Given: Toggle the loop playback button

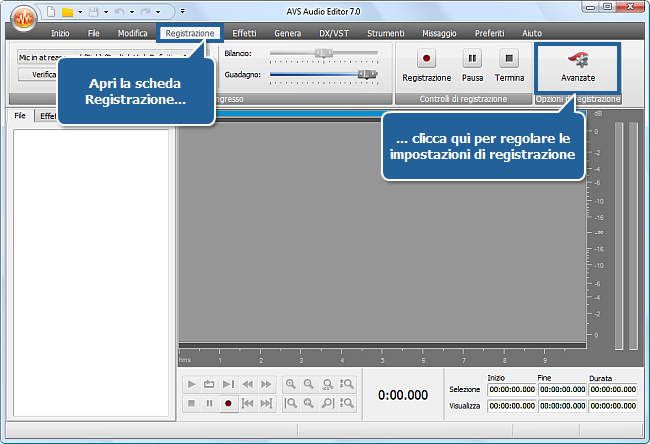Looking at the screenshot, I should 209,384.
